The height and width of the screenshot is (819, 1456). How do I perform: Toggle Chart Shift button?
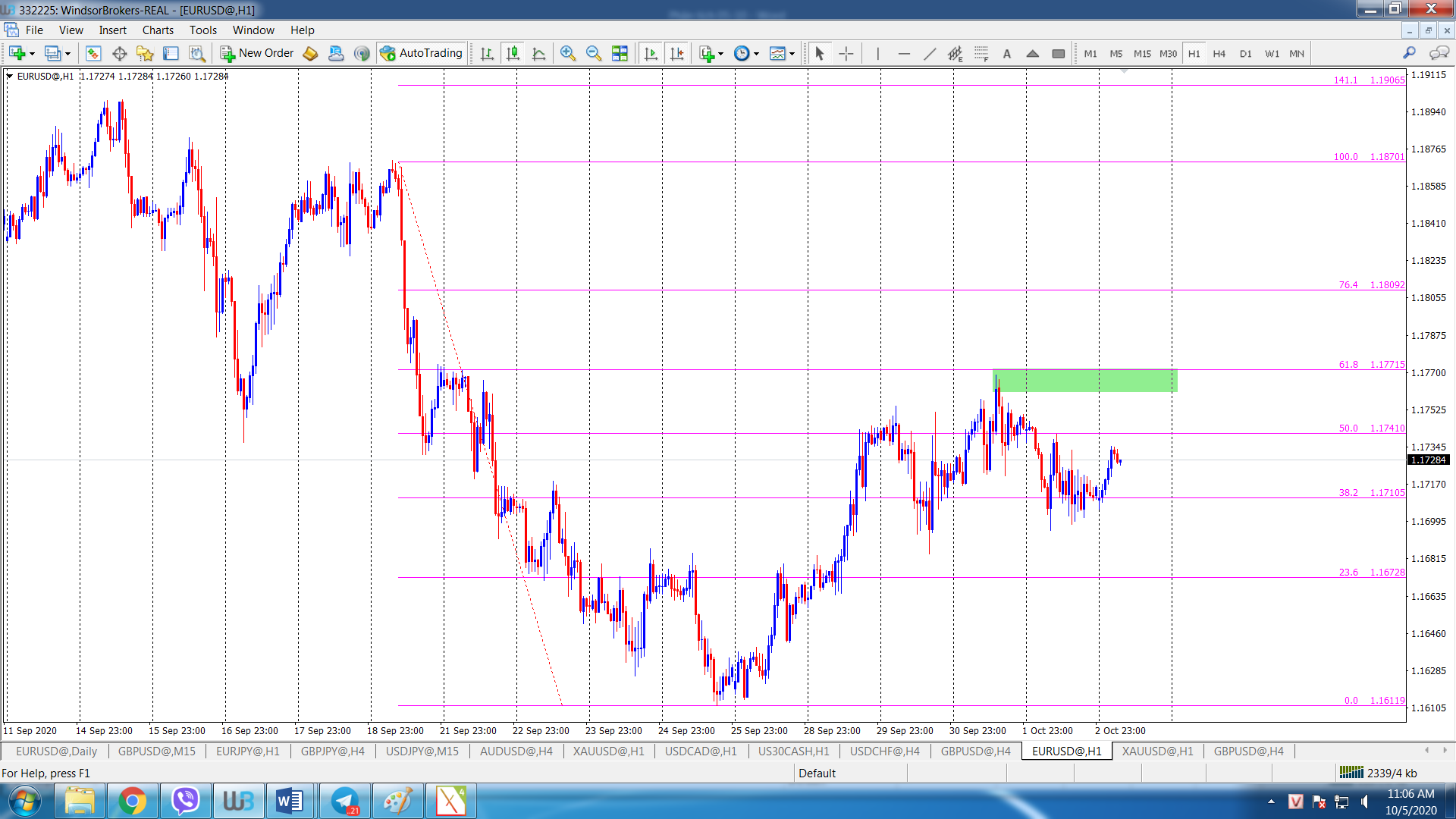coord(676,53)
